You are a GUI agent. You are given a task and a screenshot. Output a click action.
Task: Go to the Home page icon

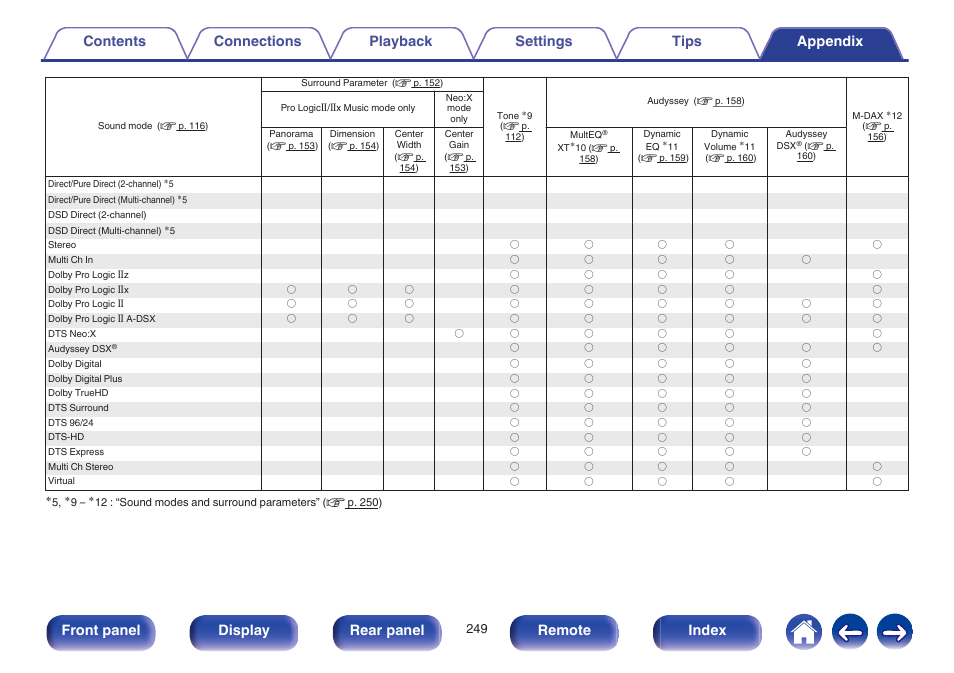tap(803, 632)
